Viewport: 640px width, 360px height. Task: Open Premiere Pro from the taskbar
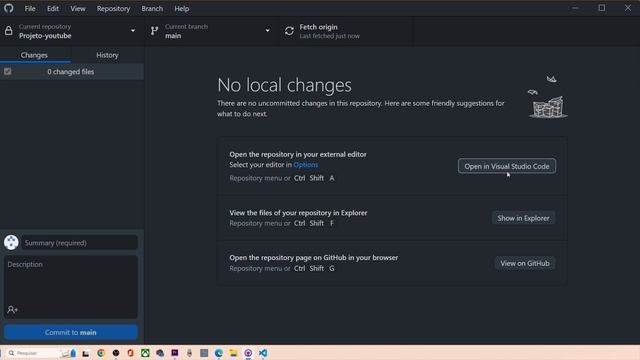tap(175, 353)
